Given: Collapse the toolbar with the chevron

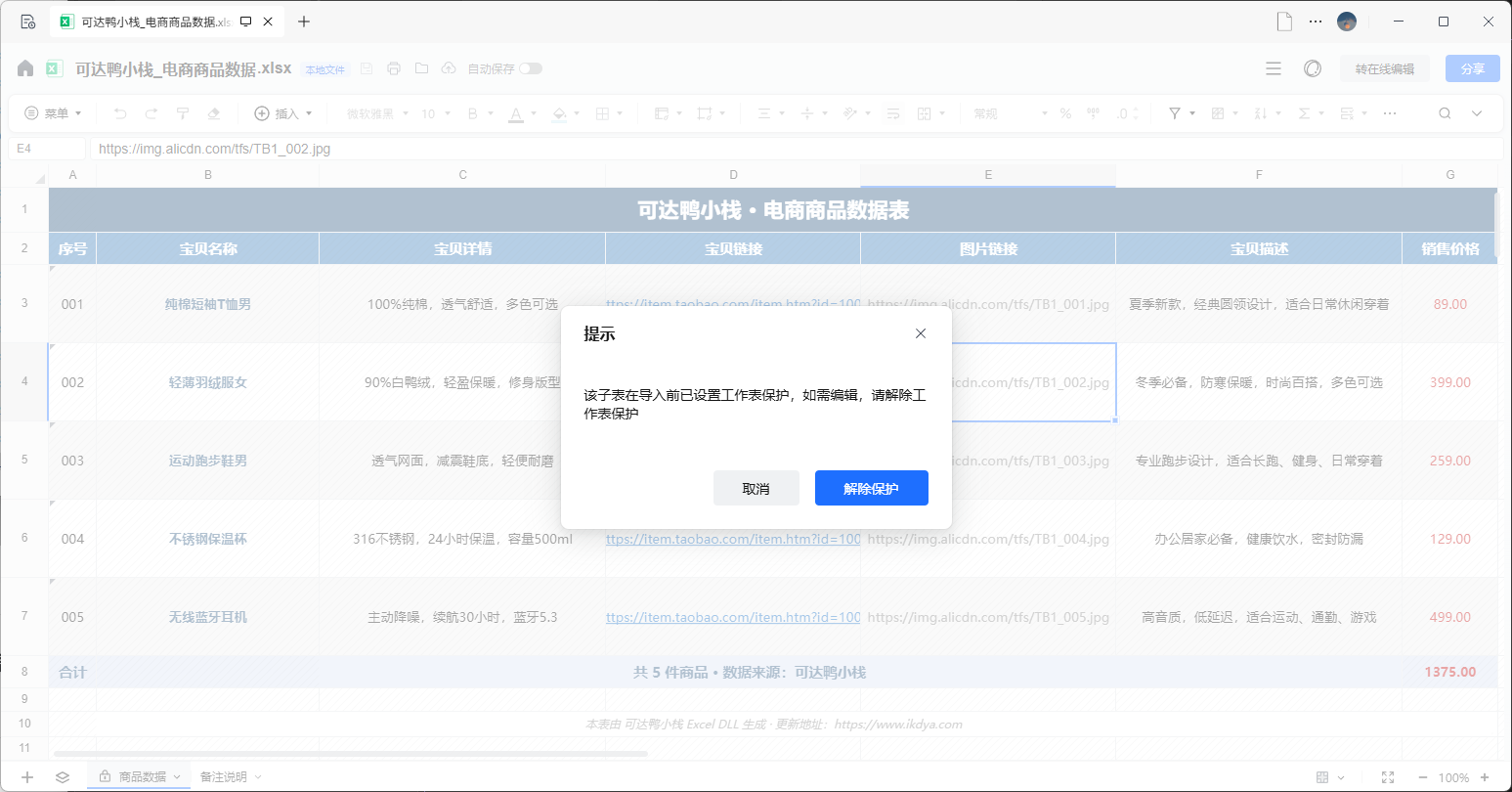Looking at the screenshot, I should point(1477,113).
